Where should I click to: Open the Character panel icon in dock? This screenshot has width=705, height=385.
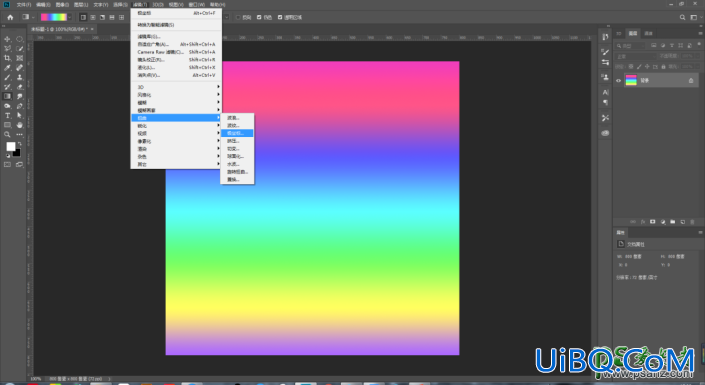coord(605,92)
